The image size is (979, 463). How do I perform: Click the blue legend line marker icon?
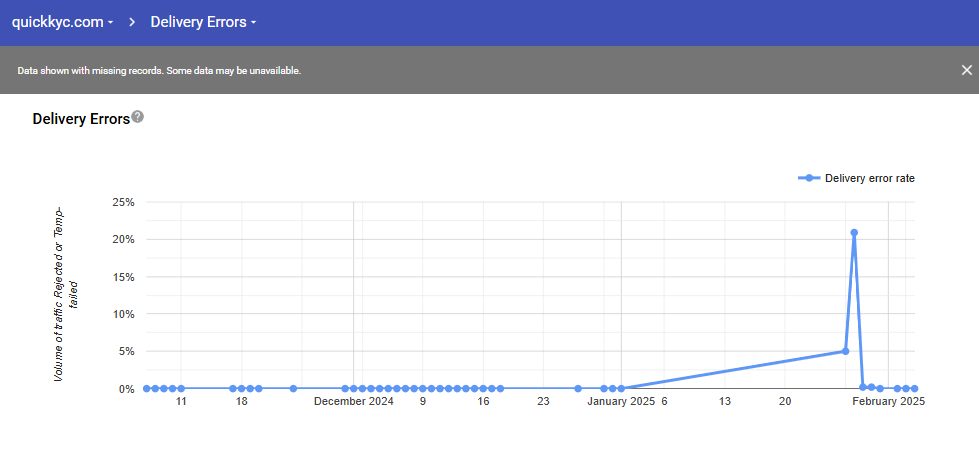pos(809,179)
